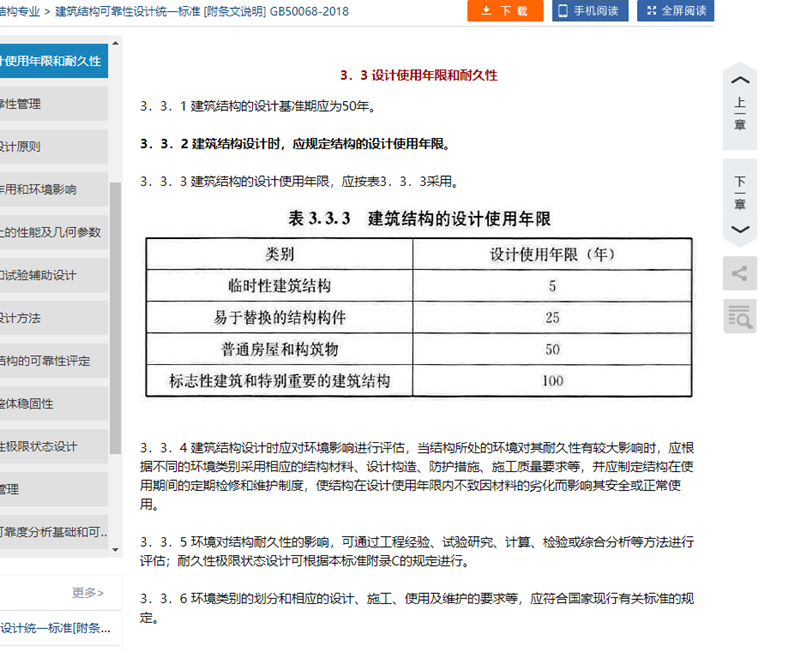Click table value 100
Viewport: 800px width, 651px height.
(553, 381)
